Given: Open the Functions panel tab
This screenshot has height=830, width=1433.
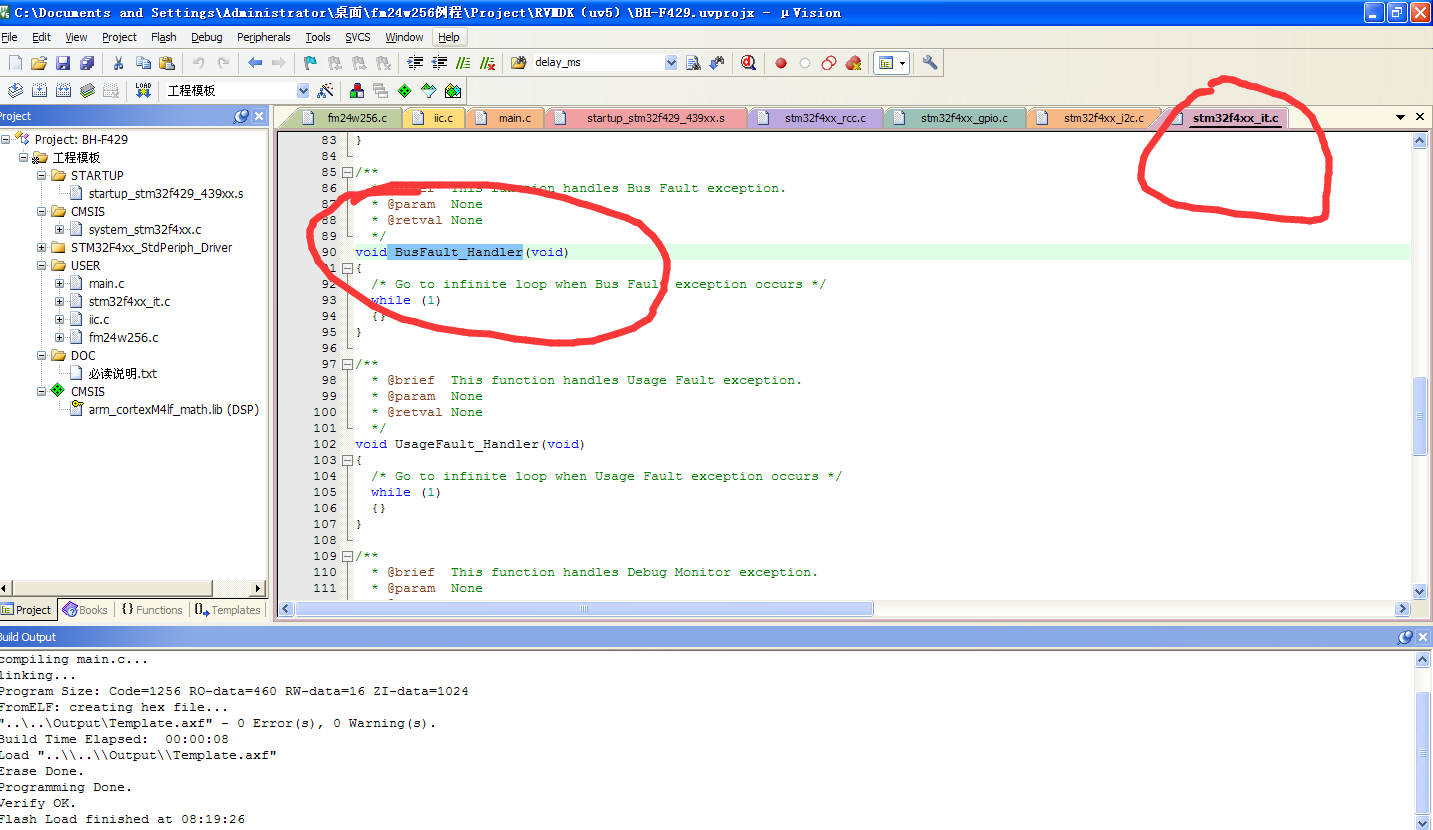Looking at the screenshot, I should click(152, 610).
